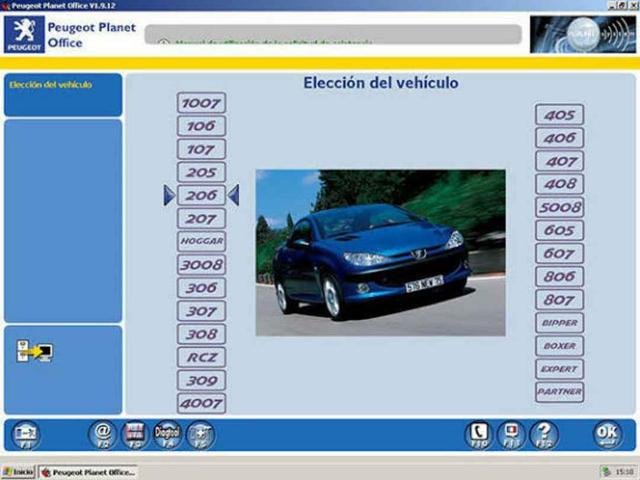Click the F11 monitor icon
This screenshot has width=640, height=480.
513,434
